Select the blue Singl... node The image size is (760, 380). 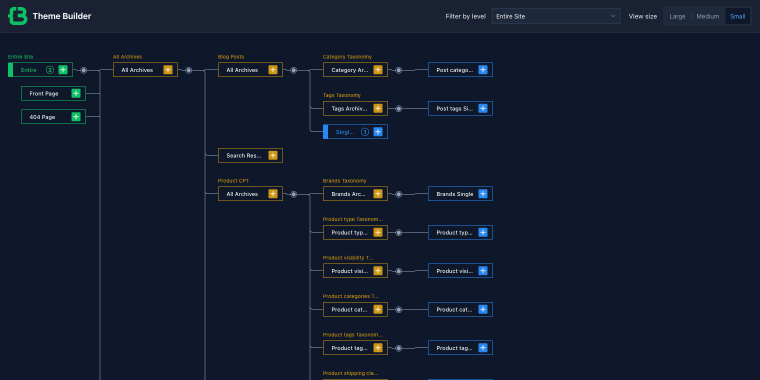point(355,132)
